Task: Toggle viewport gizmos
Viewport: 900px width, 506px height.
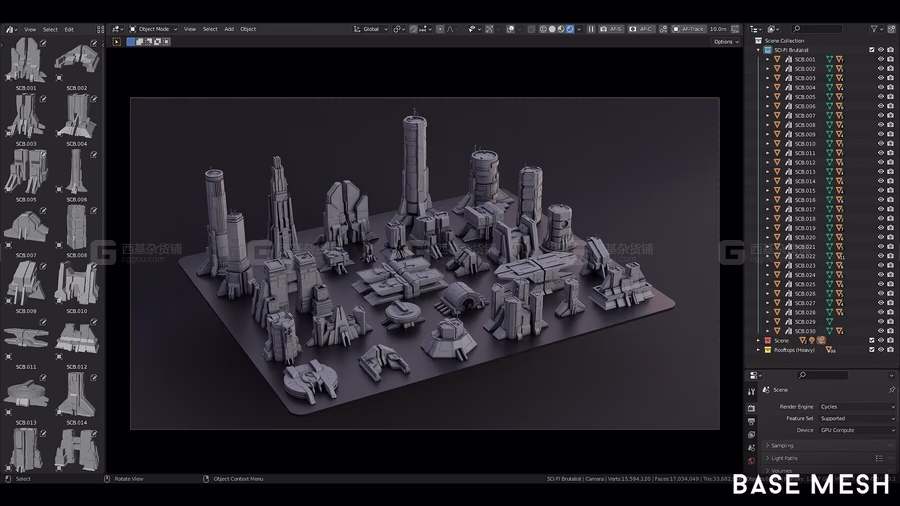Action: [x=489, y=29]
